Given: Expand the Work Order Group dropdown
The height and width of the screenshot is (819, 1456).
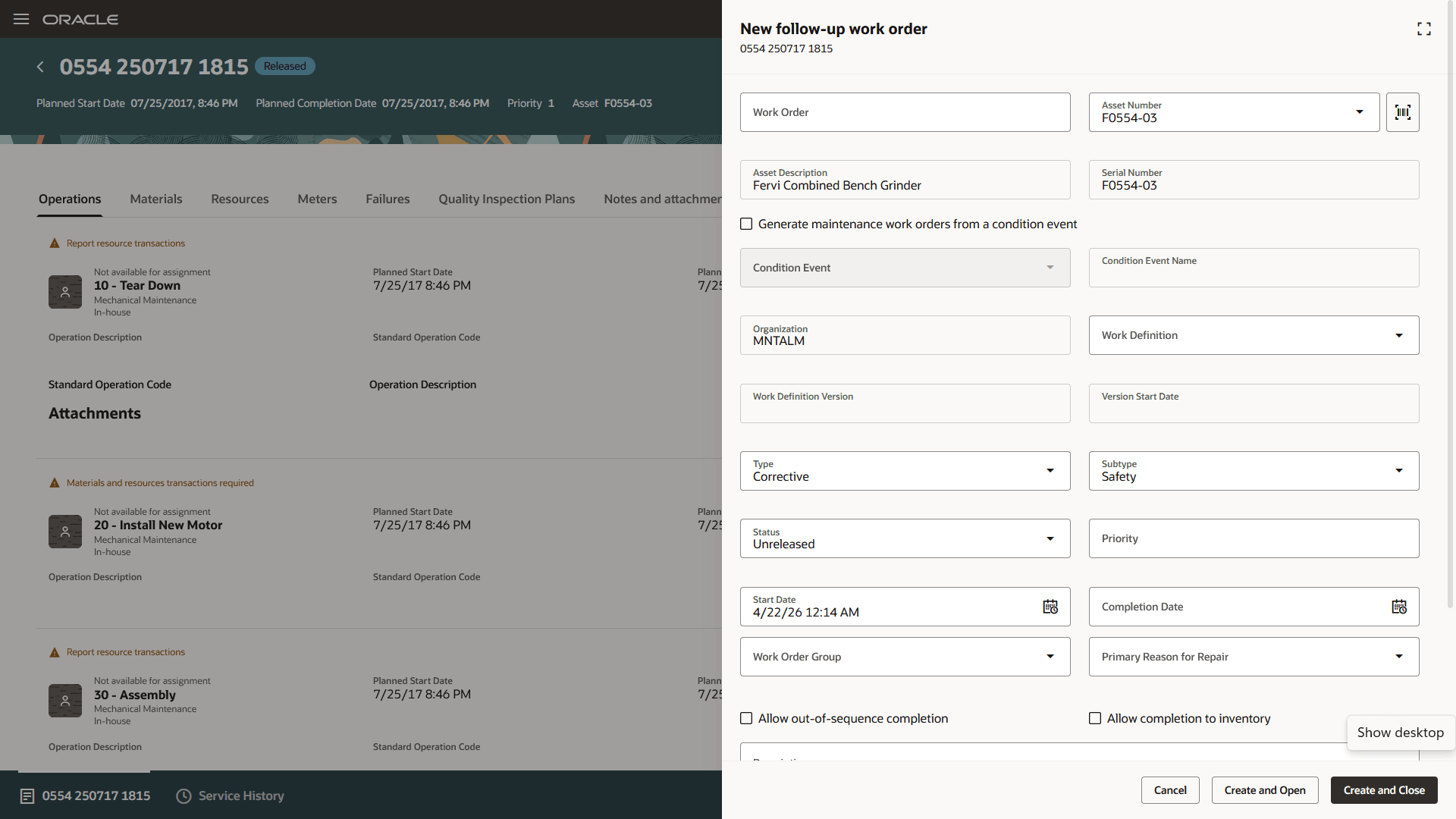Looking at the screenshot, I should point(1050,657).
